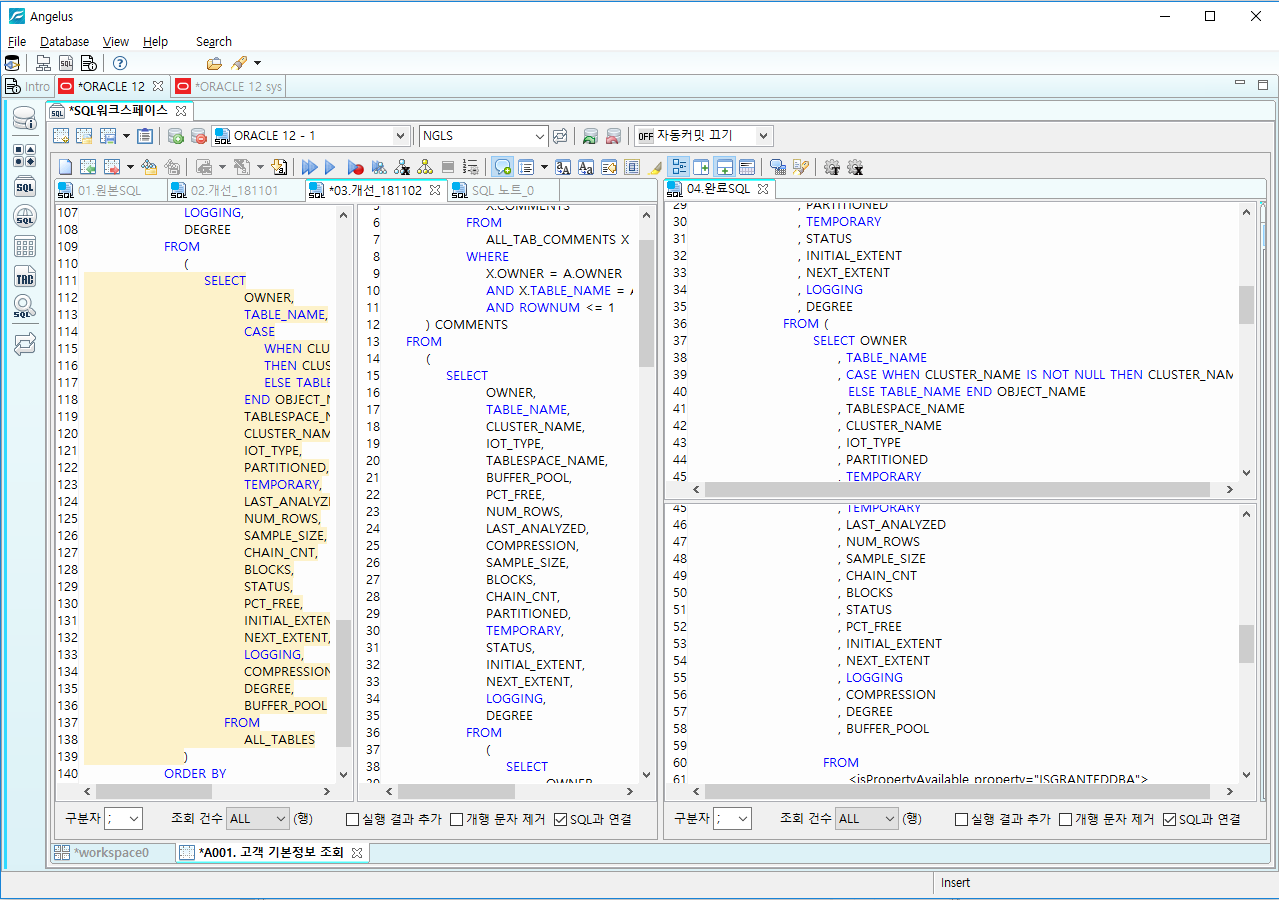Click the clipboard icon in workspace toolbar
This screenshot has height=900, width=1279.
coord(145,136)
